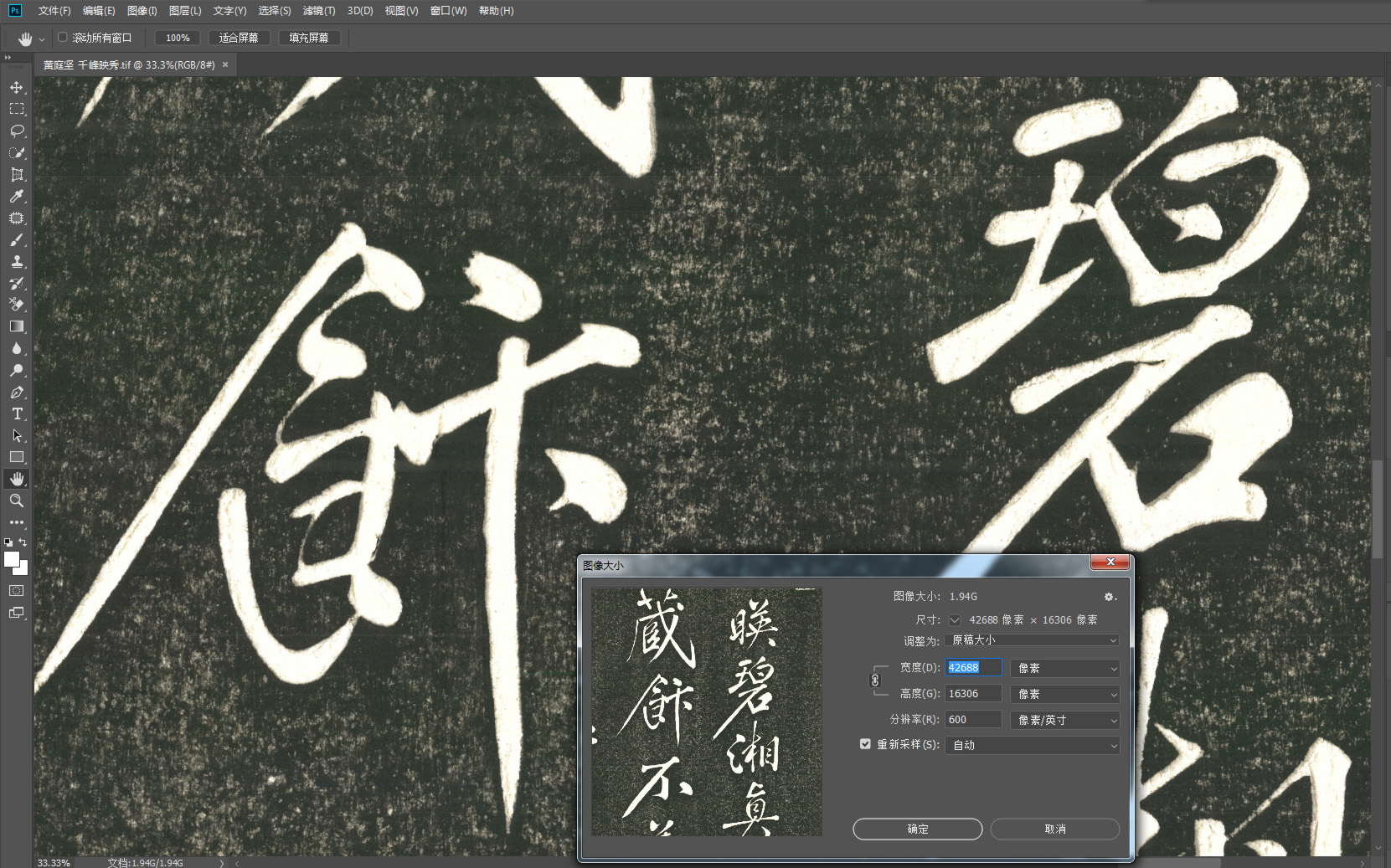Image resolution: width=1391 pixels, height=868 pixels.
Task: Swap foreground and background colors
Action: tap(23, 542)
